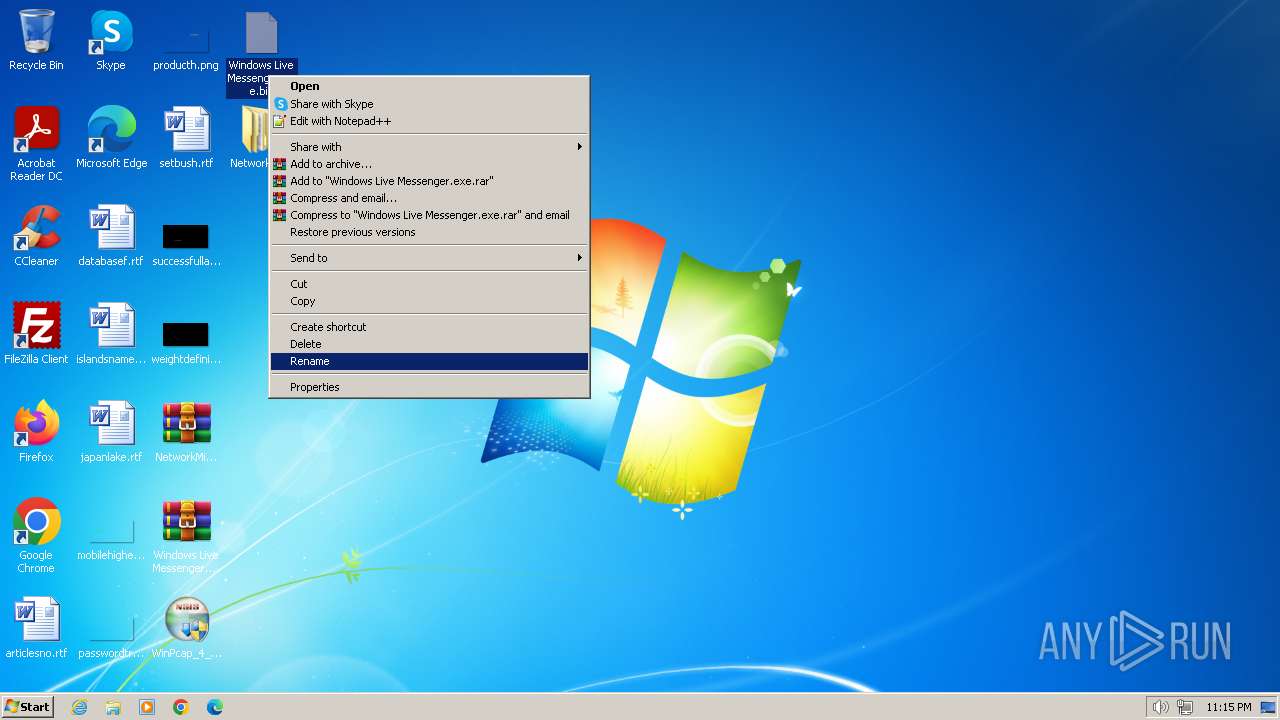Select the producth.png file icon
This screenshot has height=720, width=1280.
pyautogui.click(x=186, y=40)
